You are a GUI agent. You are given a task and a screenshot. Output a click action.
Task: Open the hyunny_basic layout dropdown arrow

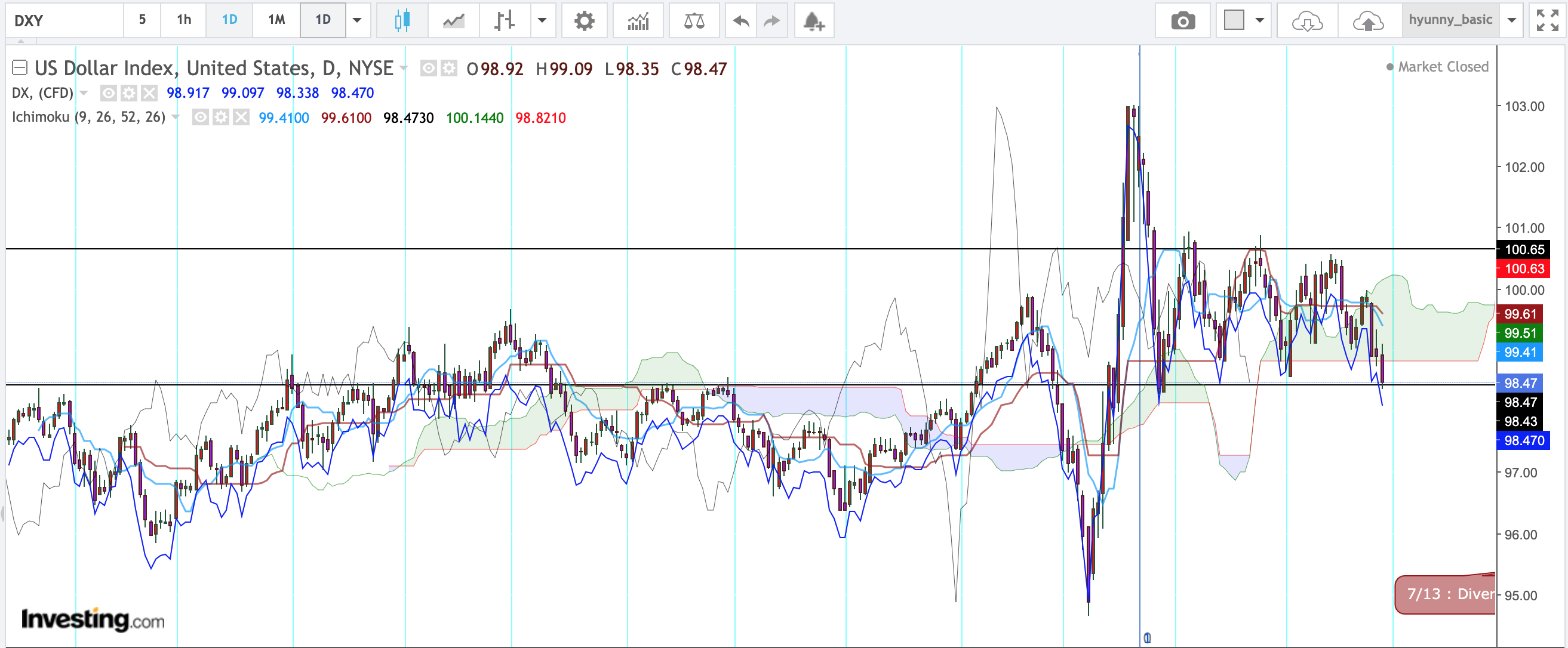pos(1512,20)
